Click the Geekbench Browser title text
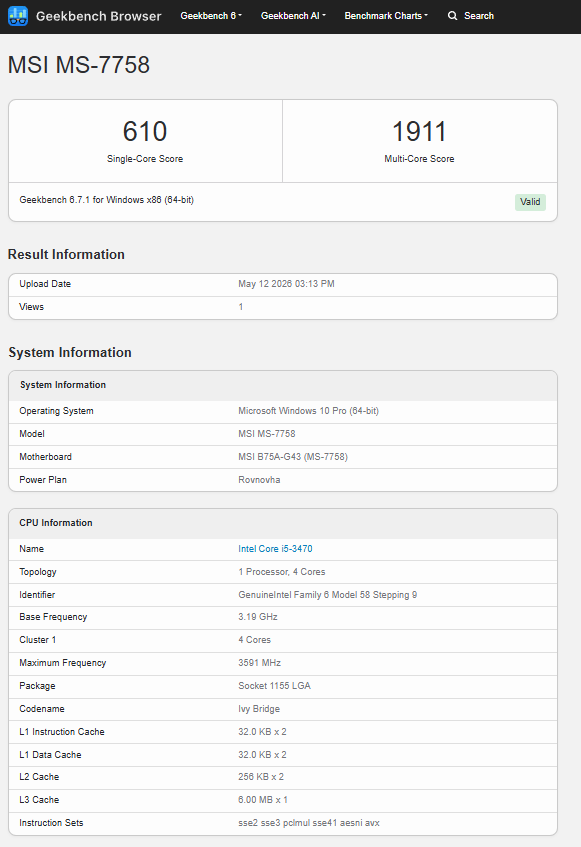This screenshot has width=581, height=847. [x=99, y=16]
